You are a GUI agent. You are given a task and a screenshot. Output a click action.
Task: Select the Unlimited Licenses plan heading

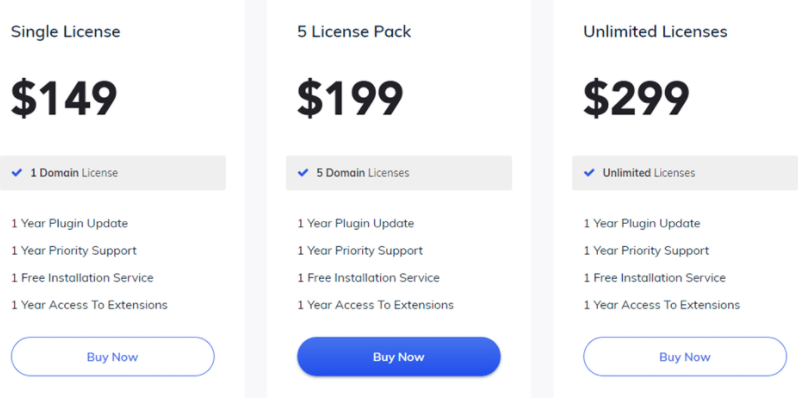pyautogui.click(x=656, y=32)
